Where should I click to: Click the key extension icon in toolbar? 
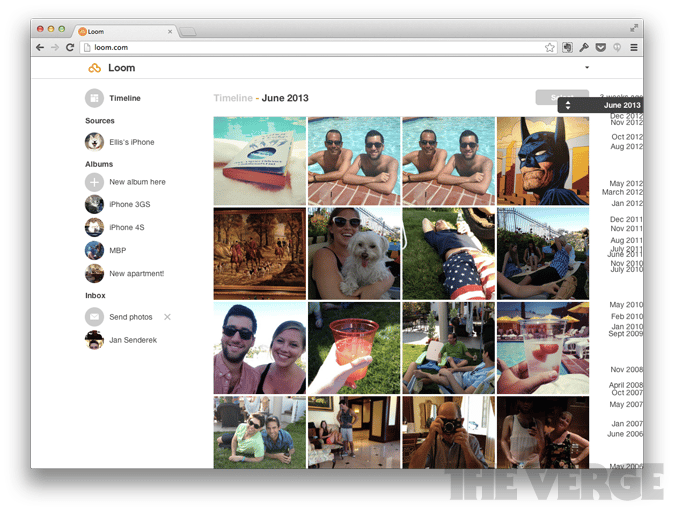click(x=583, y=47)
